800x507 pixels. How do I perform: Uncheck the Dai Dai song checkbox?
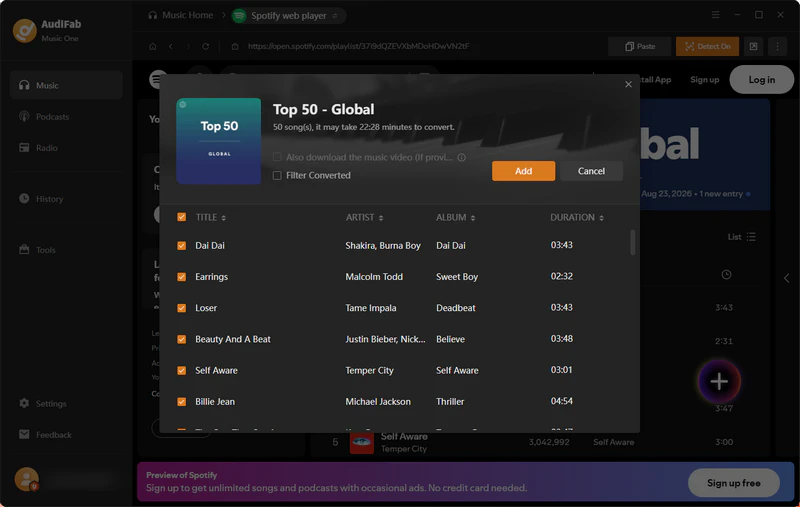click(x=182, y=246)
